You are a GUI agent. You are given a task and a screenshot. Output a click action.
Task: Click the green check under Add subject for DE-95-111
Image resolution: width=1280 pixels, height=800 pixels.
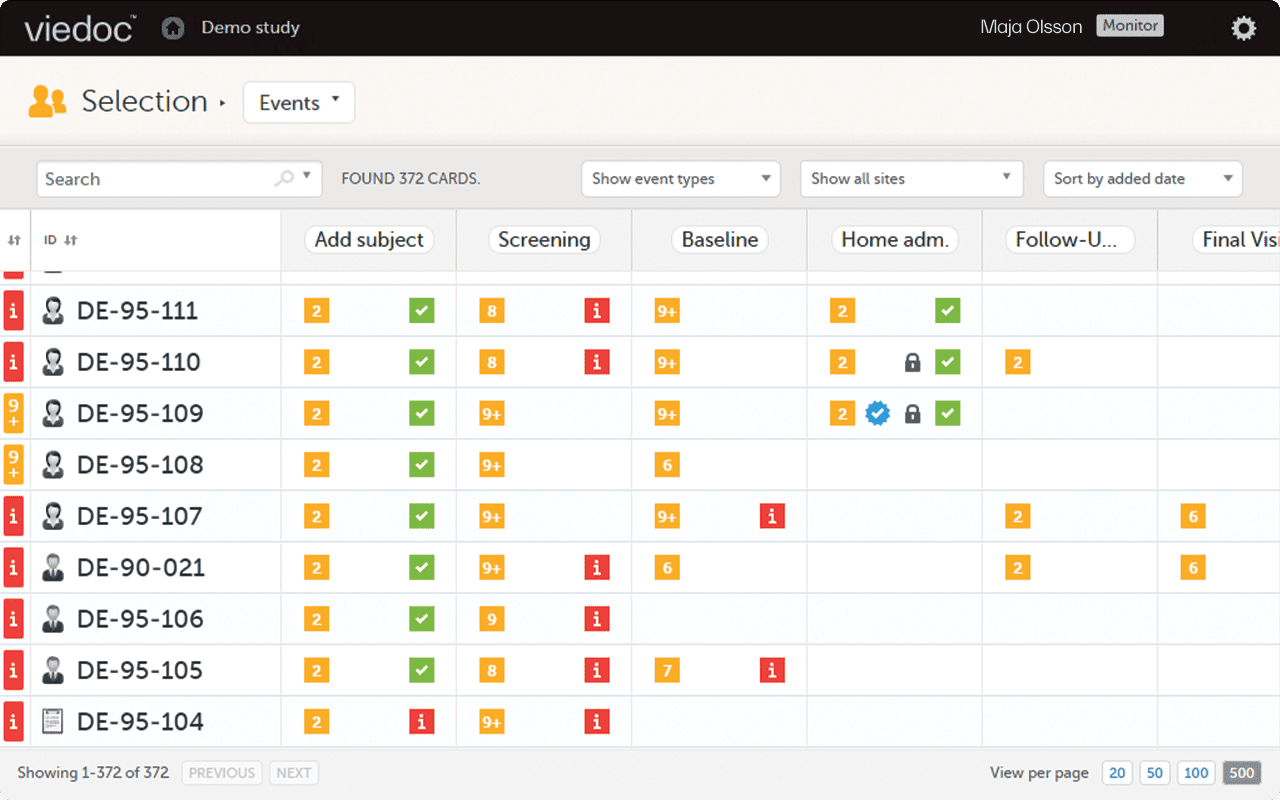421,311
